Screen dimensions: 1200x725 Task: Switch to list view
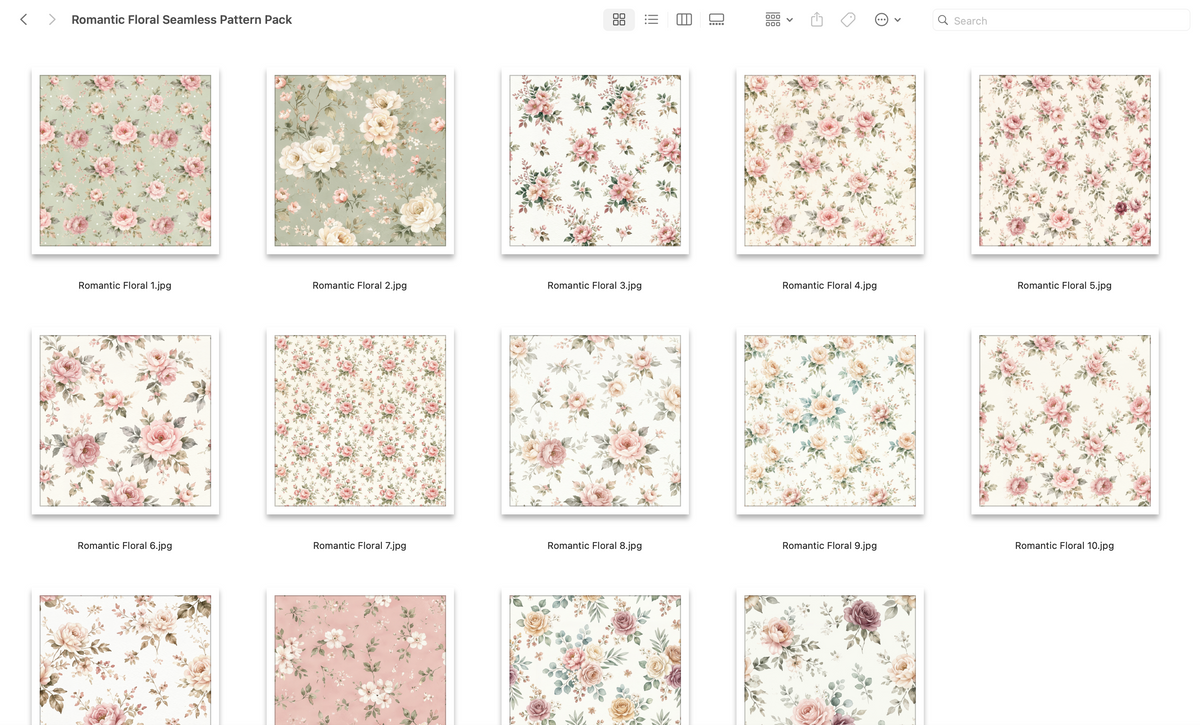[651, 20]
